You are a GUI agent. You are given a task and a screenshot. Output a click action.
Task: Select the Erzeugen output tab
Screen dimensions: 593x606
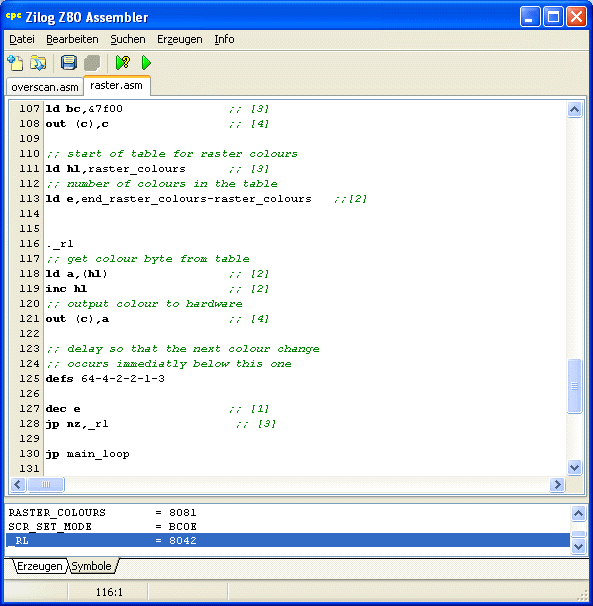[x=39, y=566]
